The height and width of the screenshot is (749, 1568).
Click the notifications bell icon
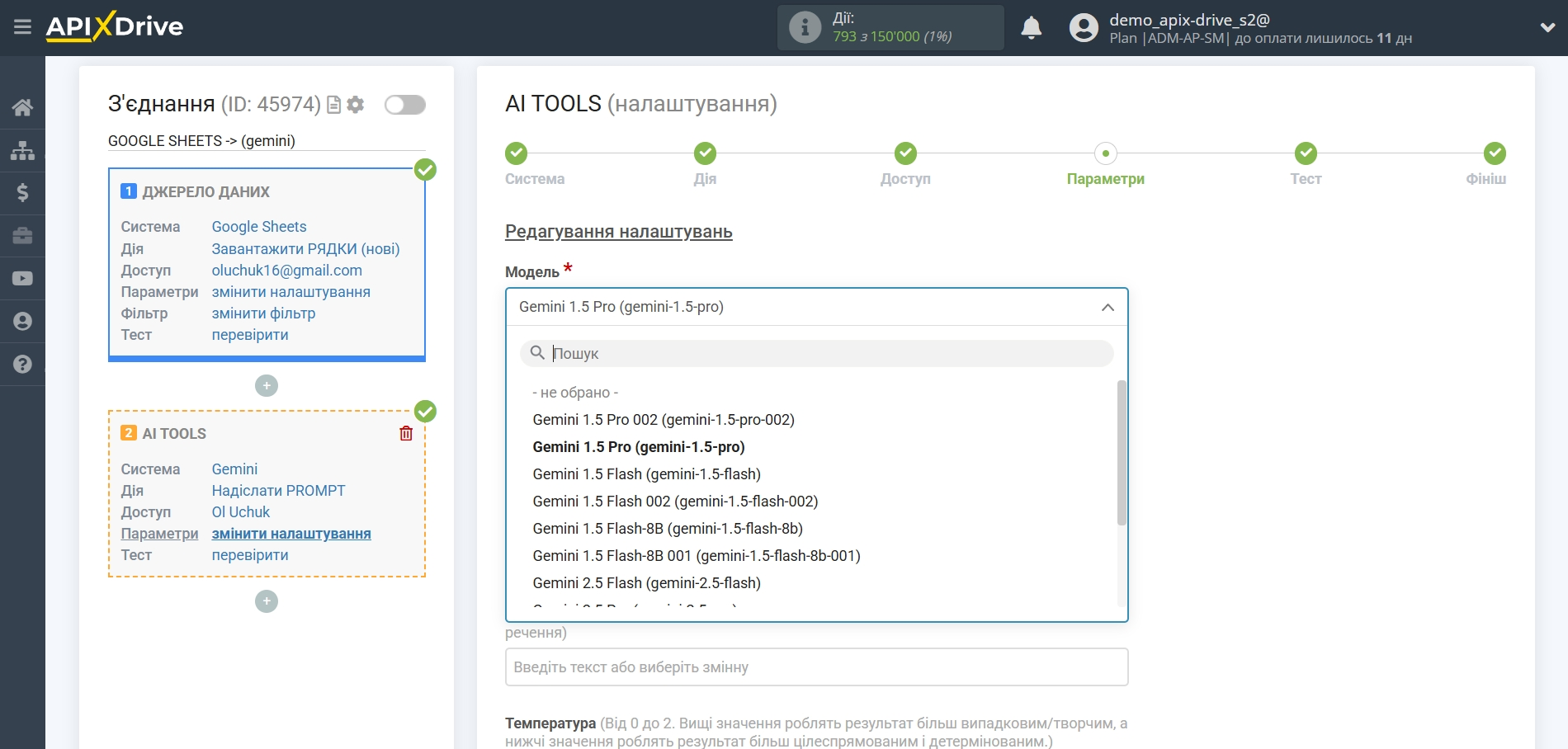click(x=1031, y=28)
